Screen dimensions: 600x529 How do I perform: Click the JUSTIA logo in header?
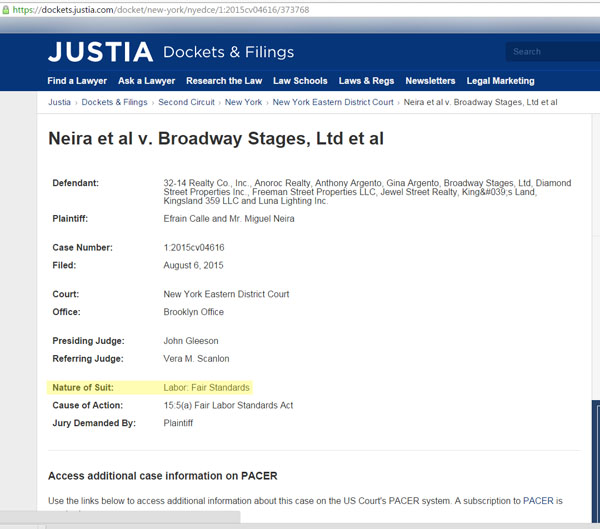pos(100,52)
